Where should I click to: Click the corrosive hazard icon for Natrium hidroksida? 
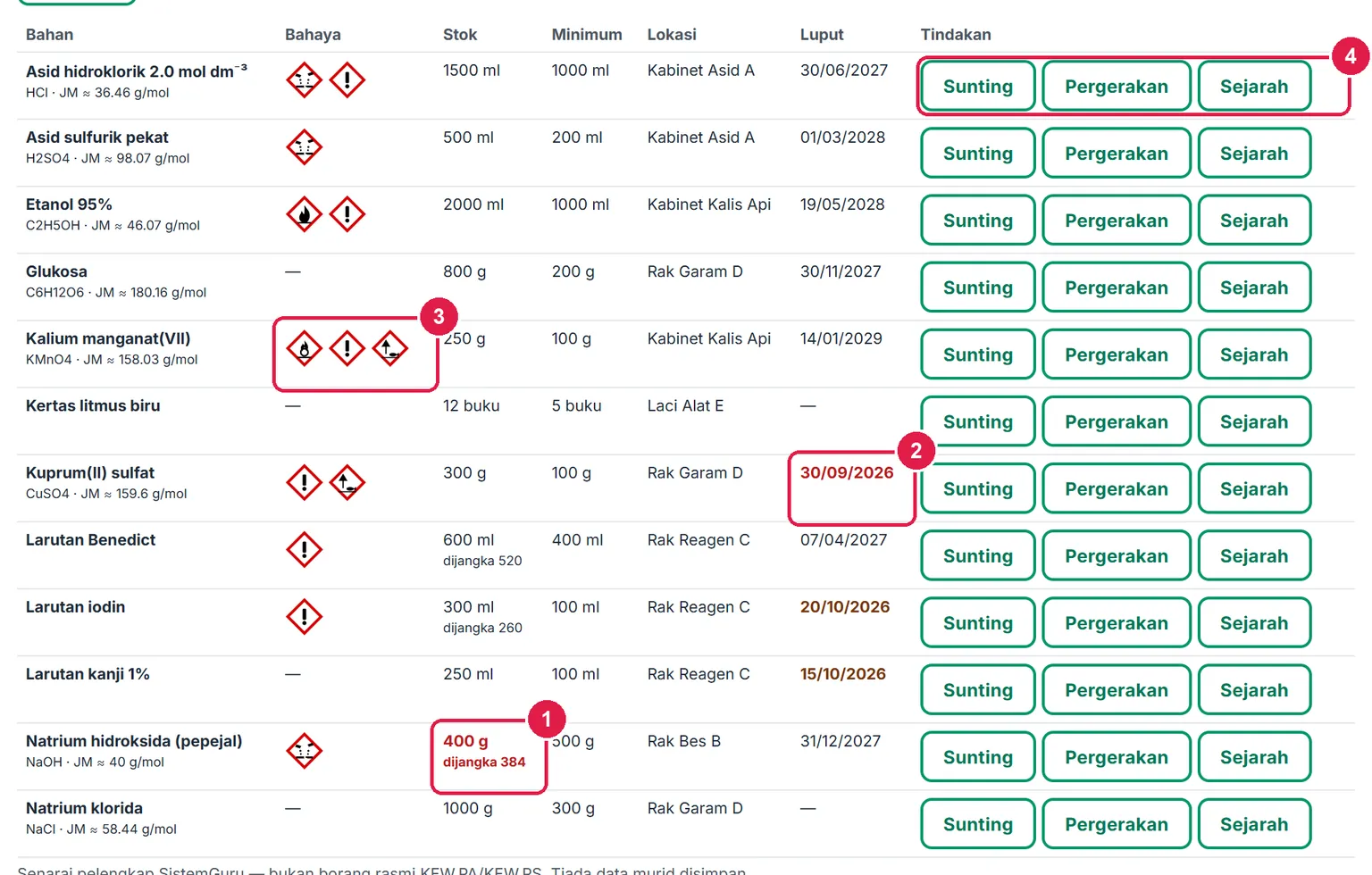[x=304, y=751]
